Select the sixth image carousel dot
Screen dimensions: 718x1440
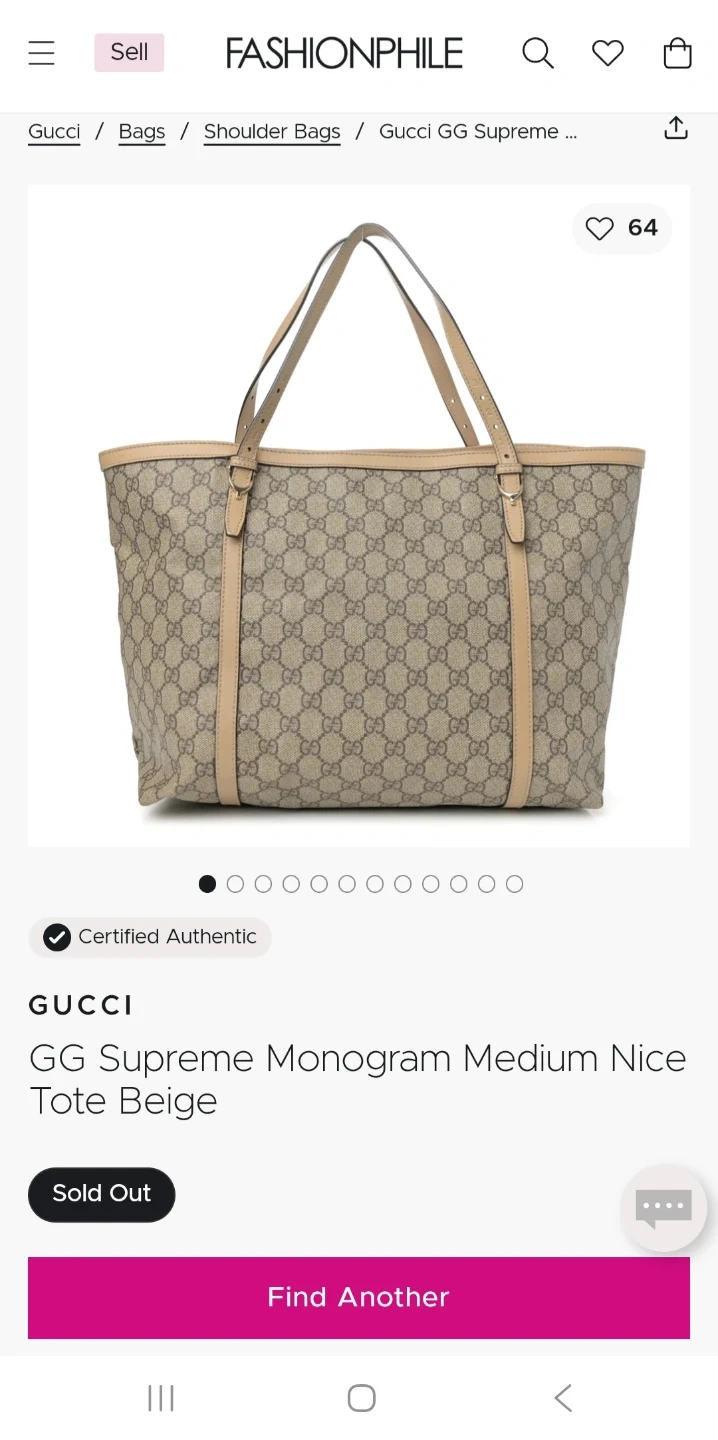(x=347, y=884)
